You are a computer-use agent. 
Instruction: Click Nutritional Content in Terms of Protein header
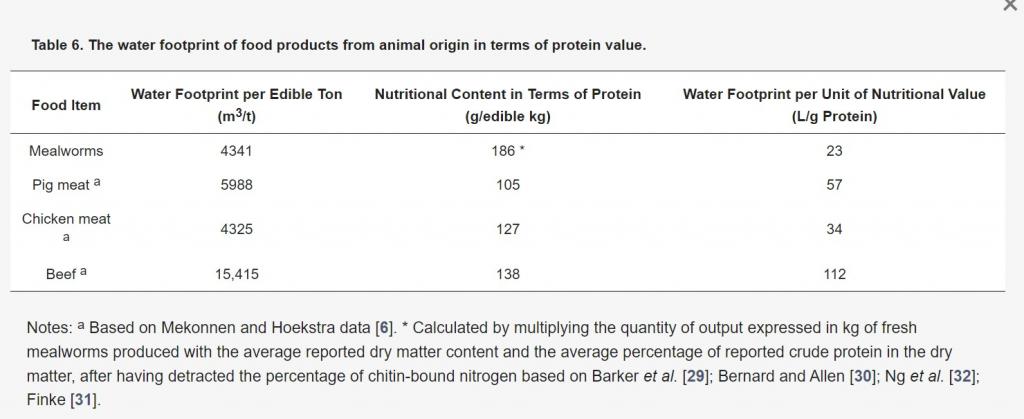click(507, 105)
